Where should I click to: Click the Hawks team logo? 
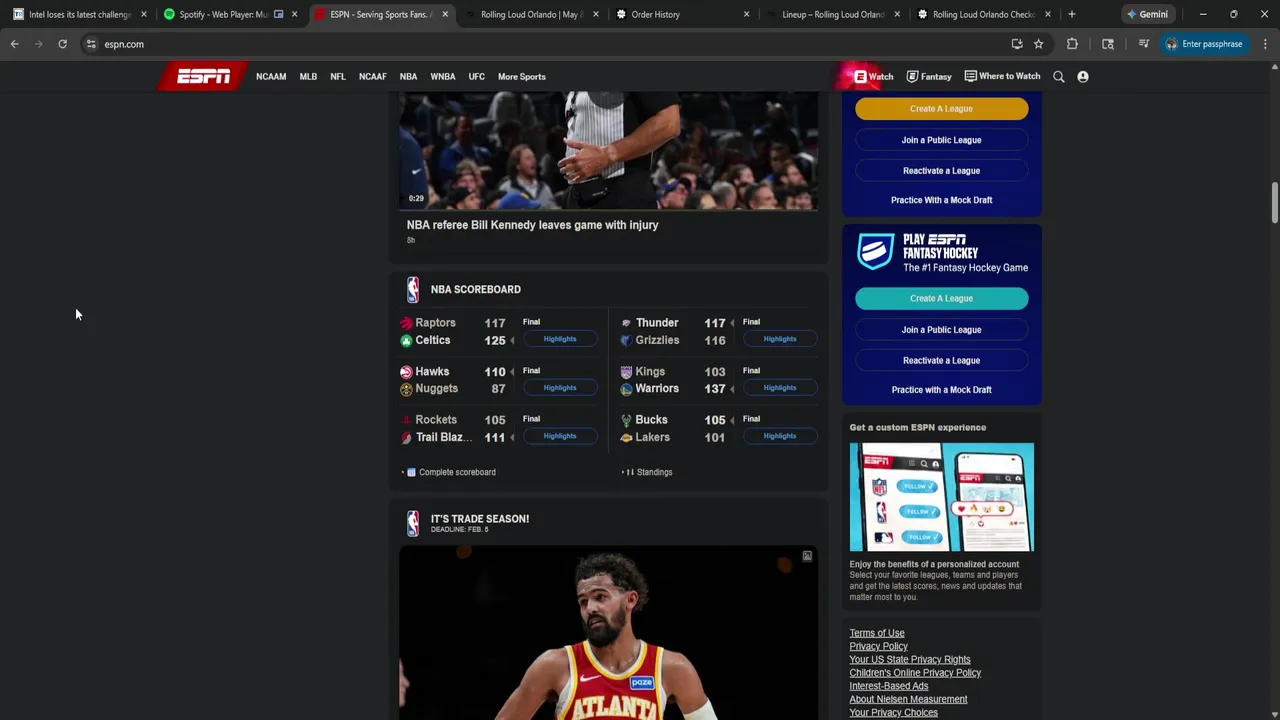click(406, 372)
